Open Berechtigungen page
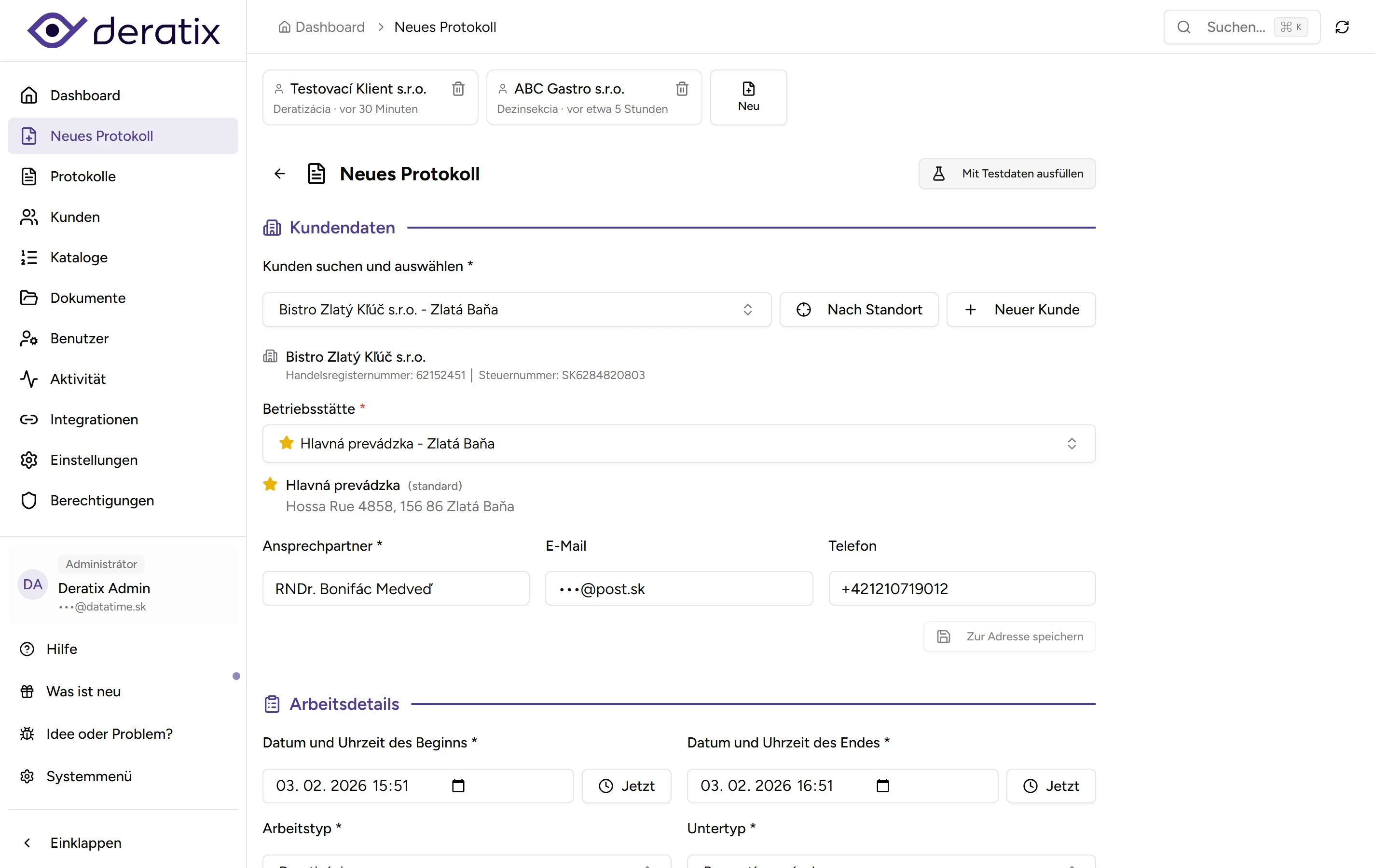Screen dimensions: 1375x868 point(102,501)
